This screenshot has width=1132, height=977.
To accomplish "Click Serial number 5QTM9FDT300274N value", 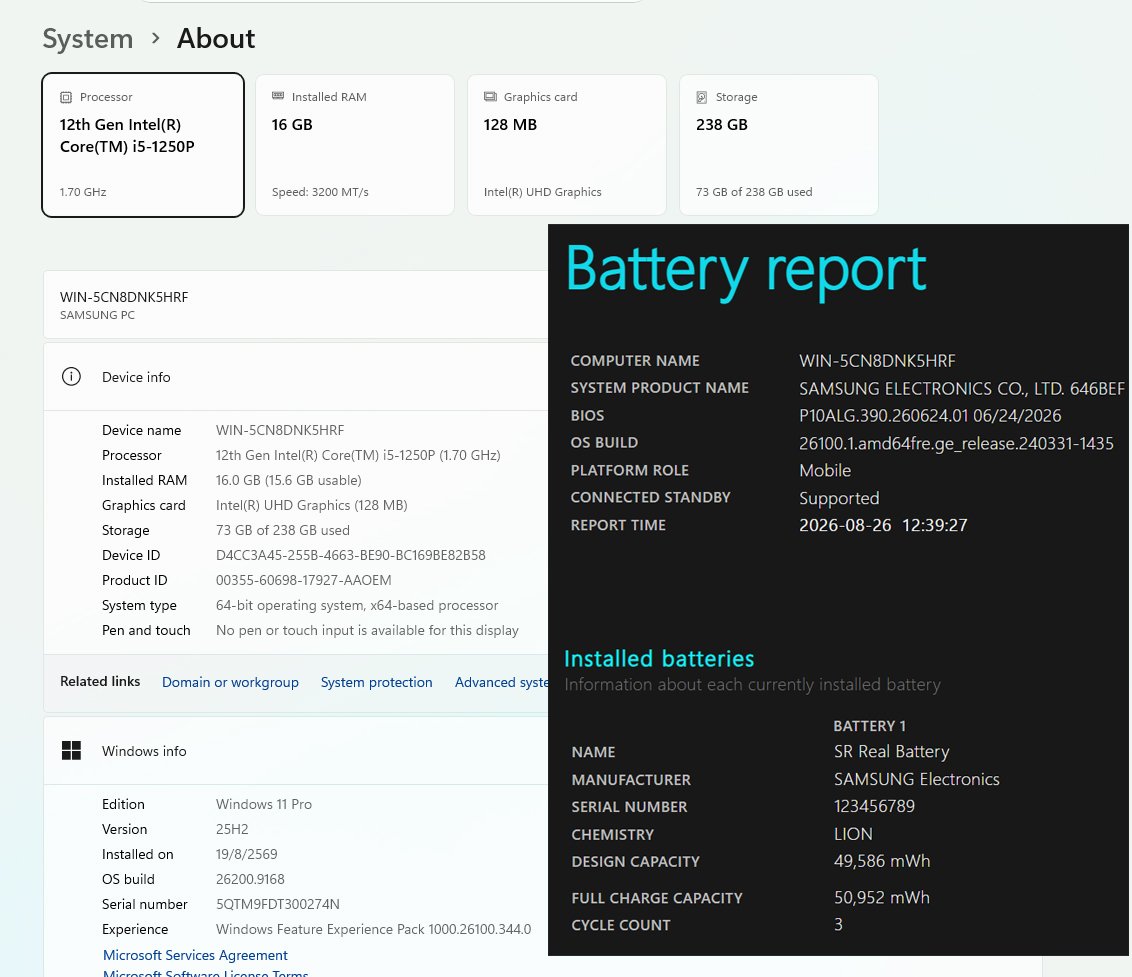I will tap(277, 904).
